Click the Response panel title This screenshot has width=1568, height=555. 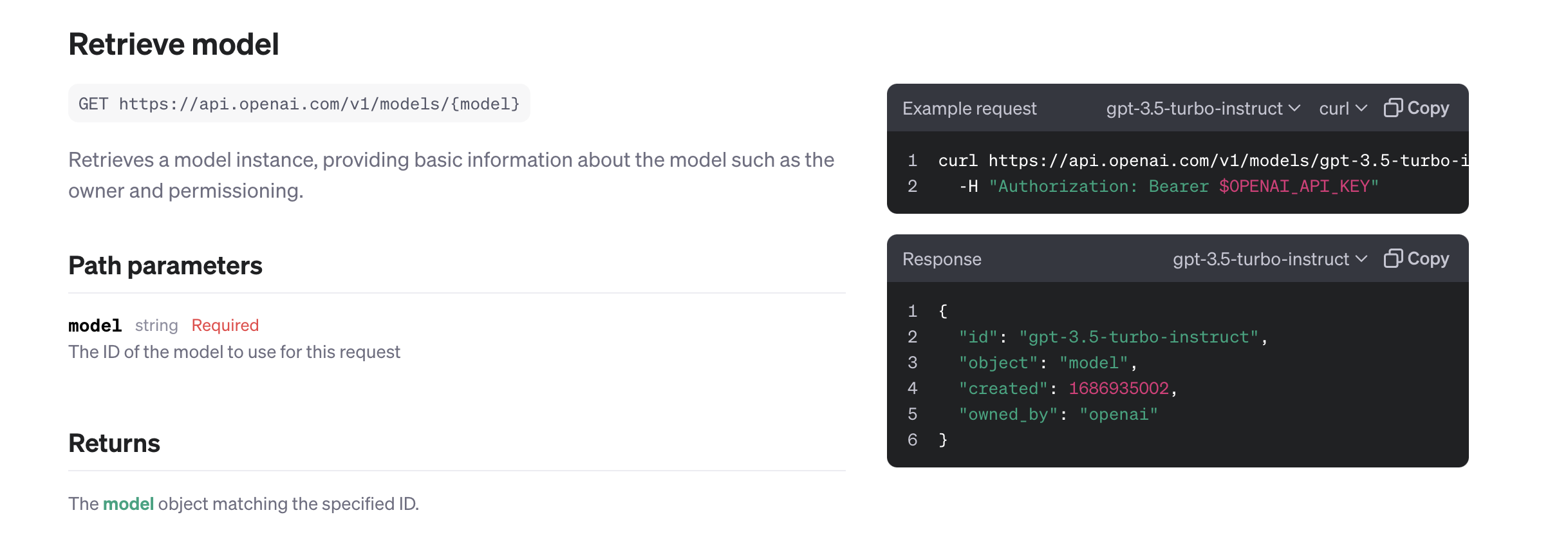[x=942, y=259]
